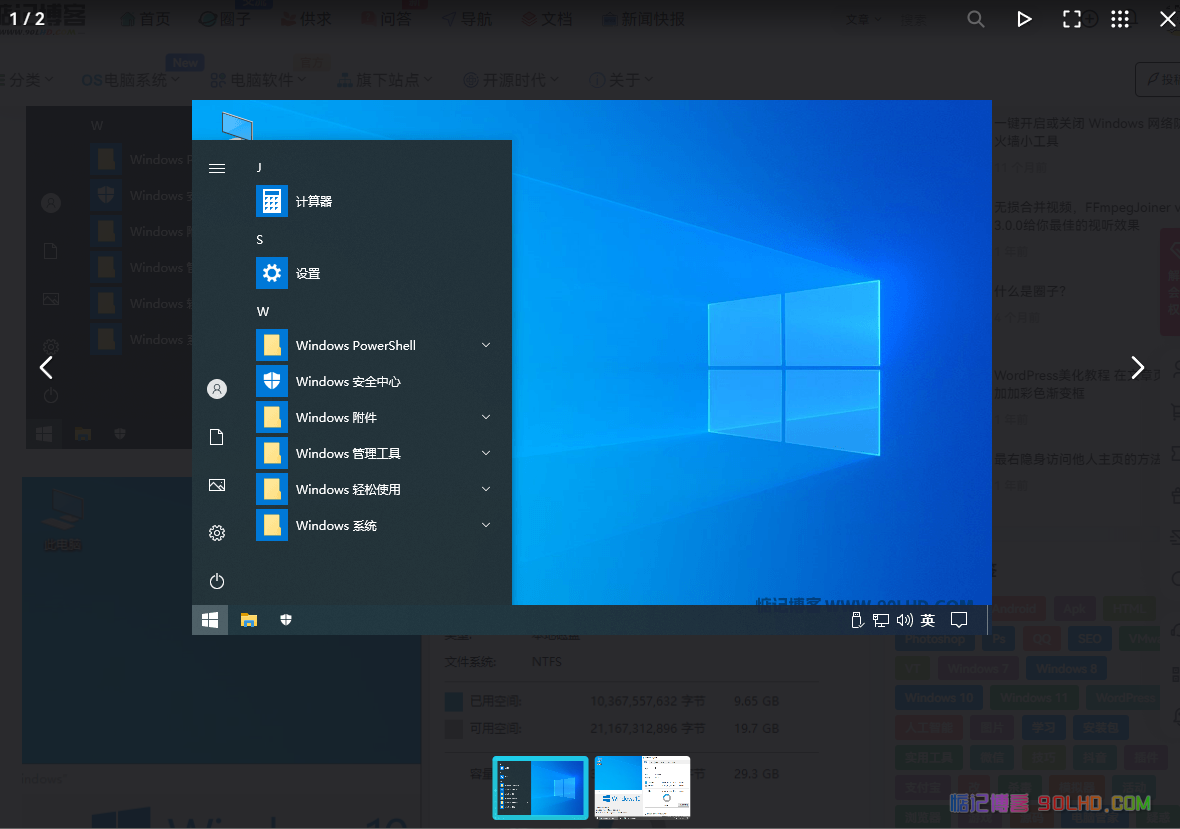Viewport: 1180px width, 829px height.
Task: Click the 设置 app label
Action: click(x=308, y=274)
